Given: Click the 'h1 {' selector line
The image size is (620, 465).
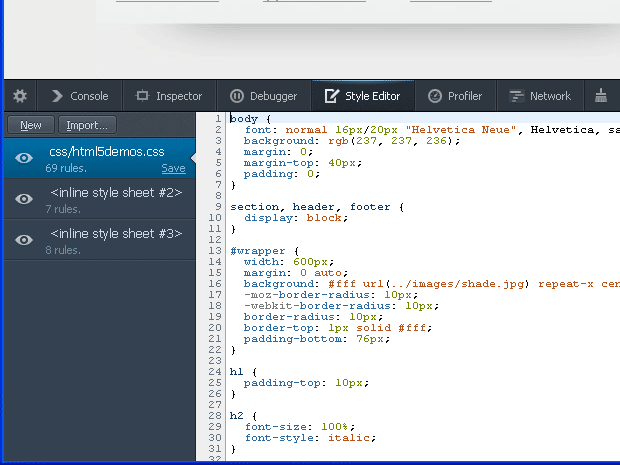Looking at the screenshot, I should pyautogui.click(x=244, y=372).
